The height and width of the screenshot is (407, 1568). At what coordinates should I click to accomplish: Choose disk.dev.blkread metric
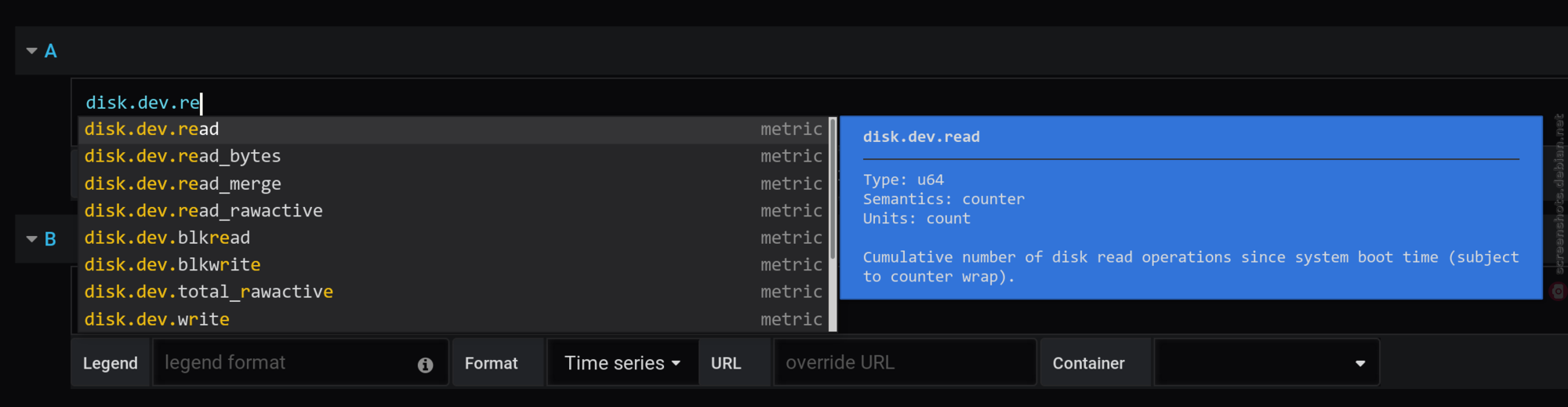pyautogui.click(x=454, y=238)
